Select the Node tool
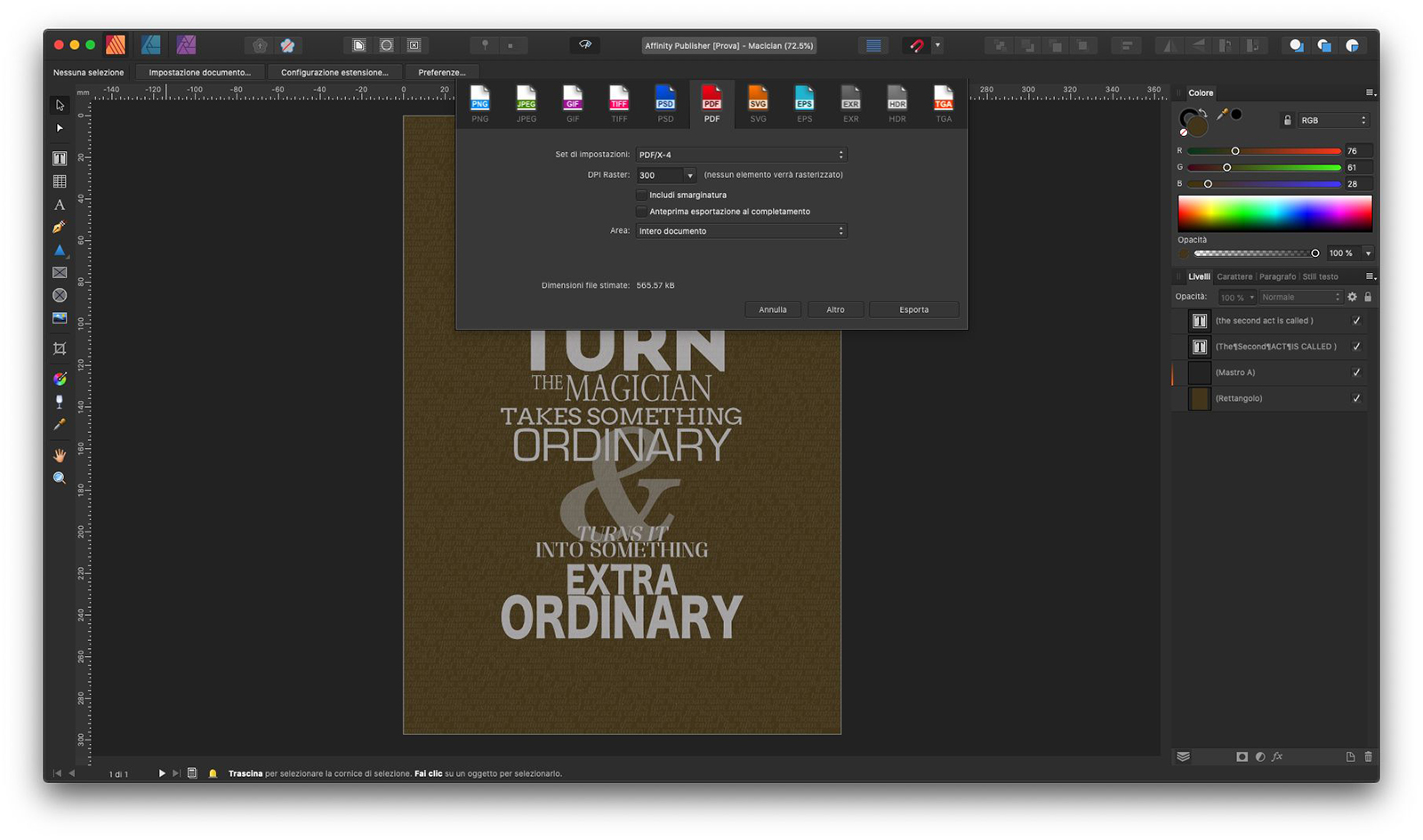 point(60,128)
